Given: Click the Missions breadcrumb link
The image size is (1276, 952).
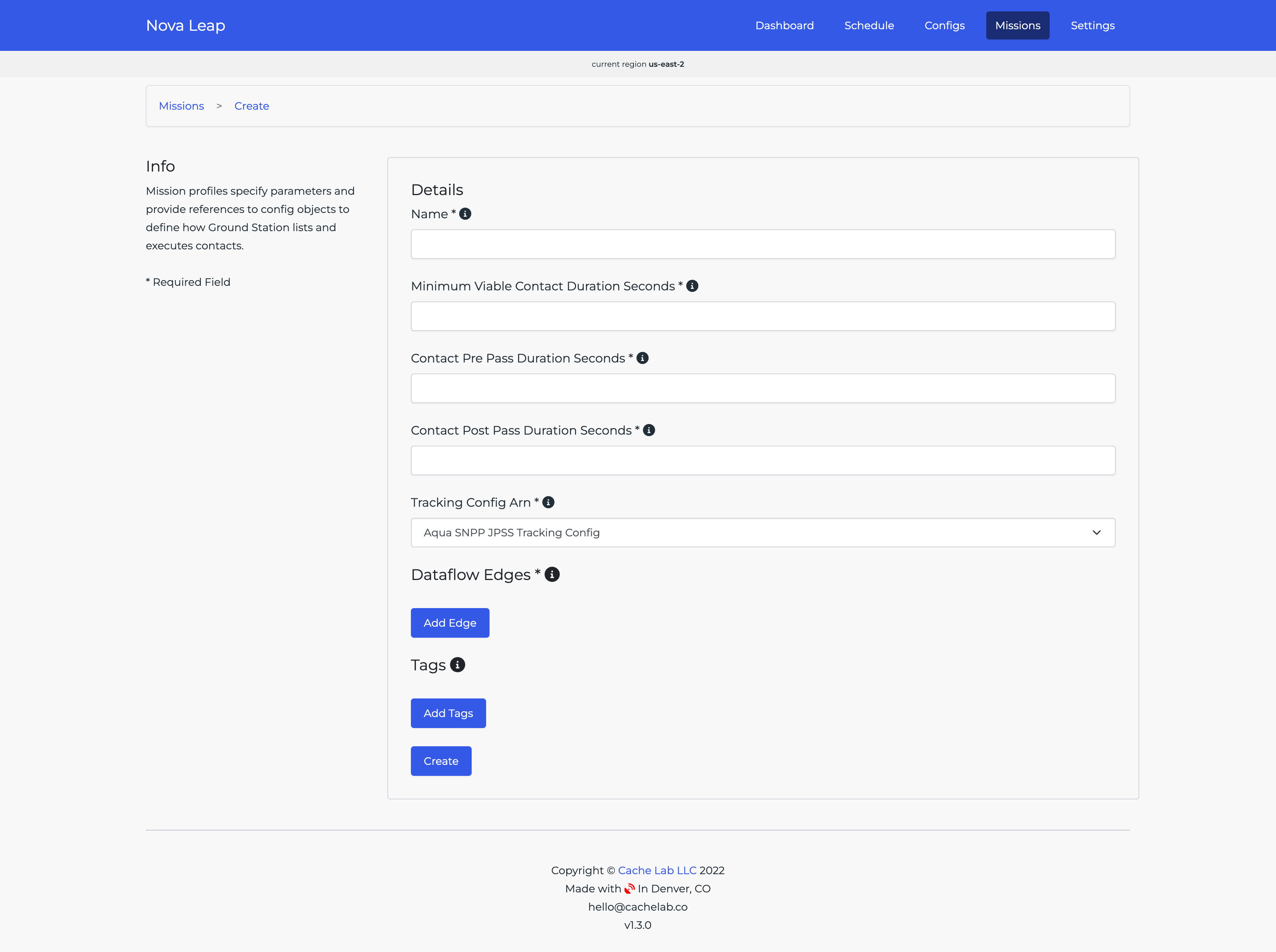Looking at the screenshot, I should pos(181,106).
